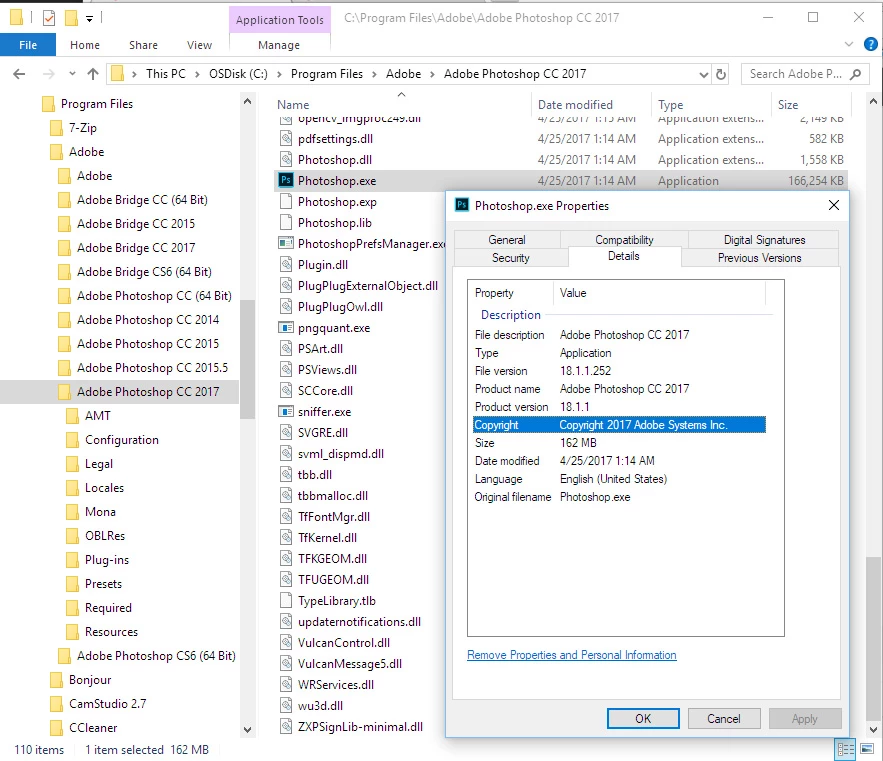Click navigation pane scroll down arrow

point(247,729)
